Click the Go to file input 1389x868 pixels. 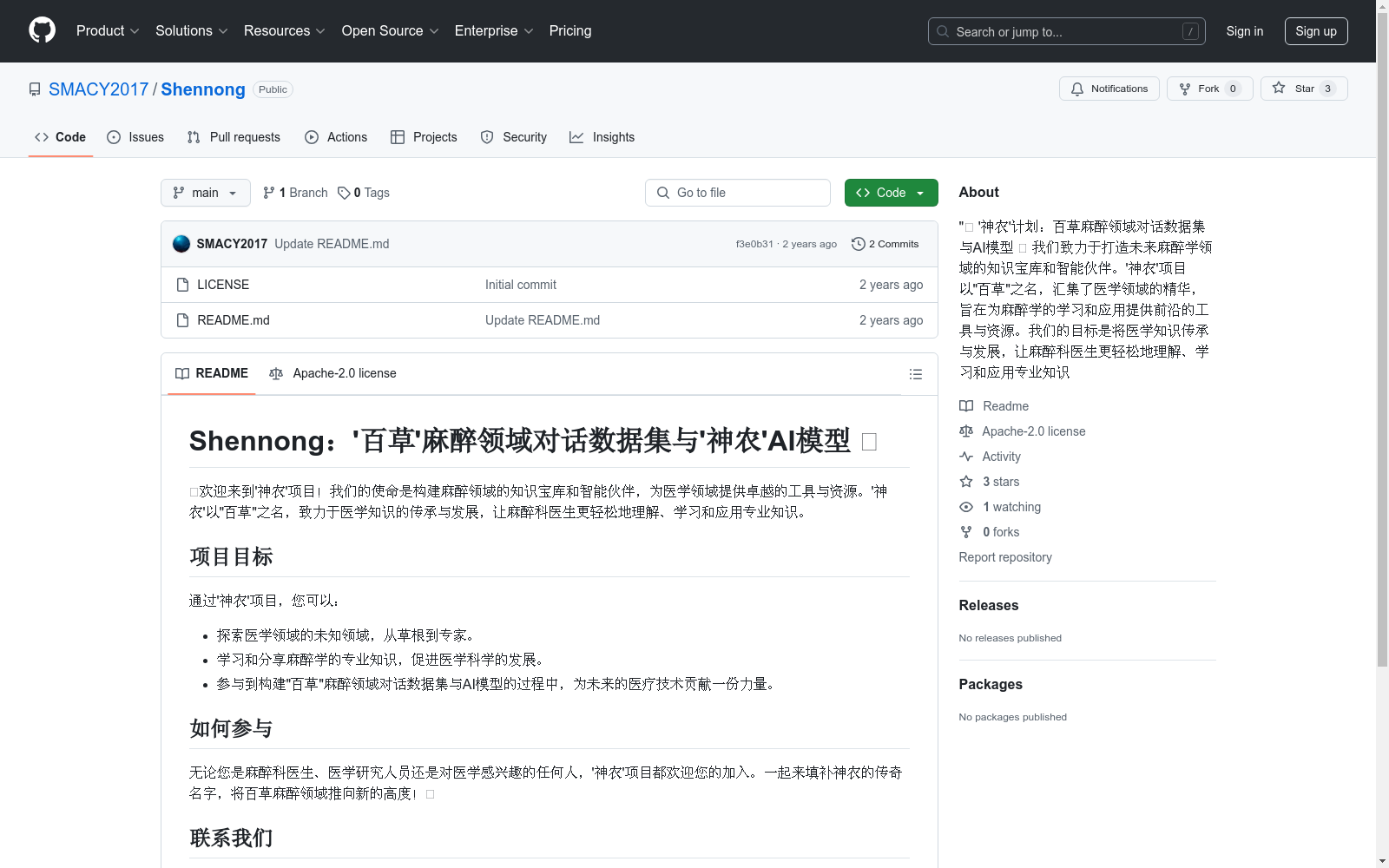(738, 193)
